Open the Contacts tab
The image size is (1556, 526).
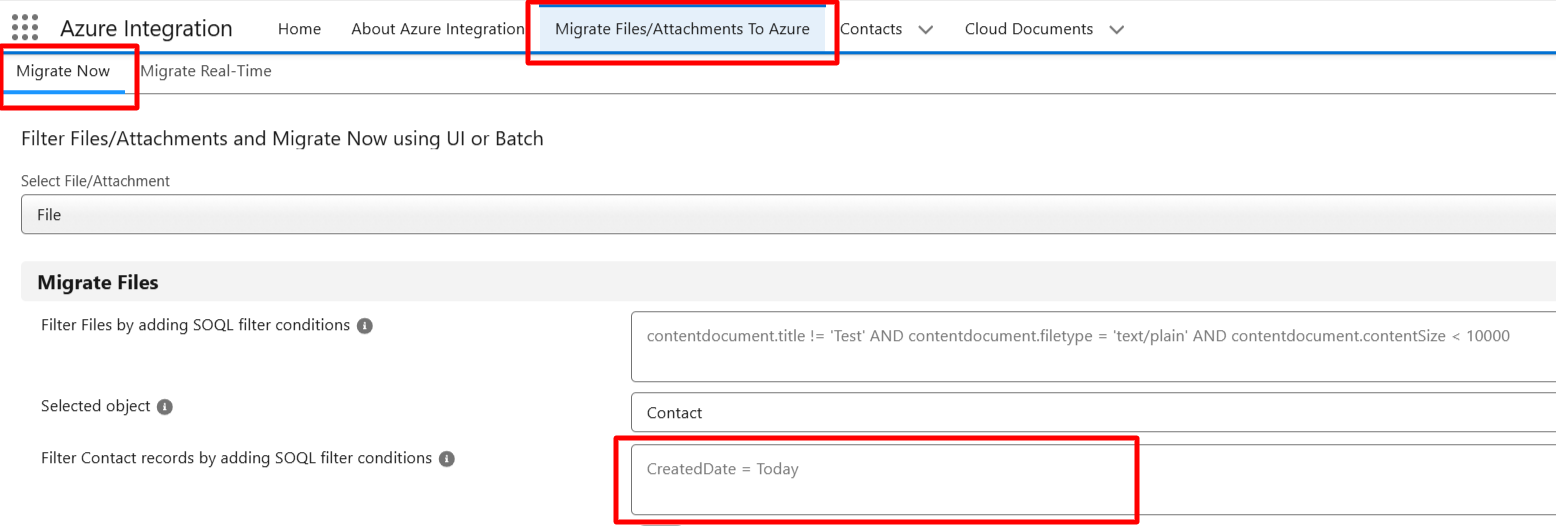tap(871, 29)
